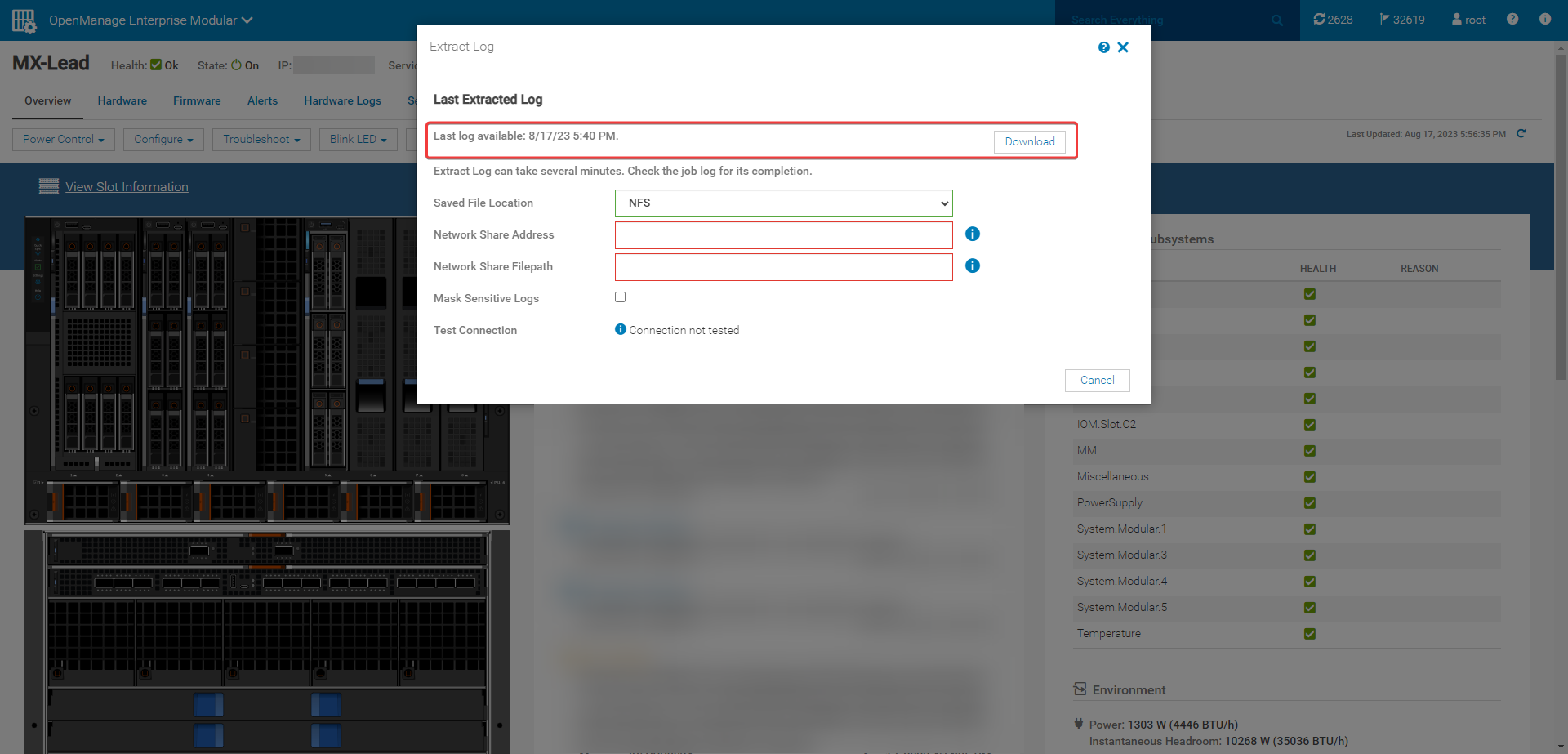Click the System.Modular.5 health check icon
The width and height of the screenshot is (1568, 754).
pos(1310,608)
